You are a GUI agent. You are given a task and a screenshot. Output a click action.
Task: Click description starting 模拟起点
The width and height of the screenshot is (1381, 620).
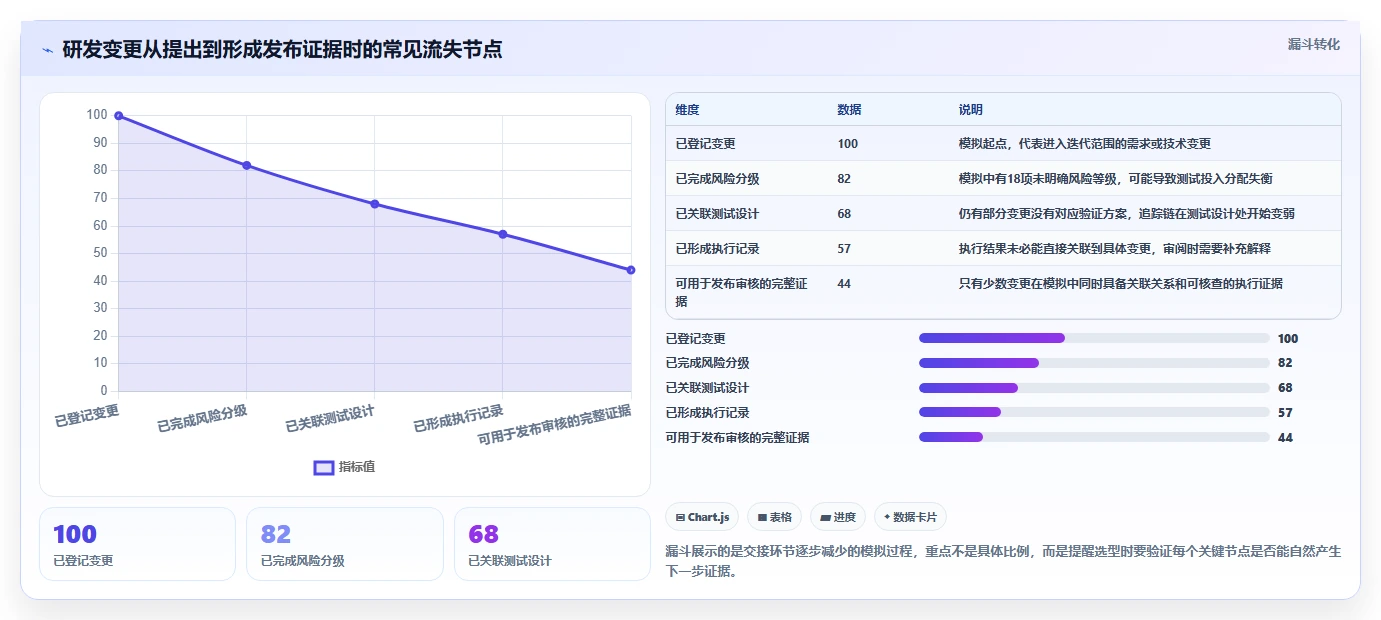tap(1085, 144)
